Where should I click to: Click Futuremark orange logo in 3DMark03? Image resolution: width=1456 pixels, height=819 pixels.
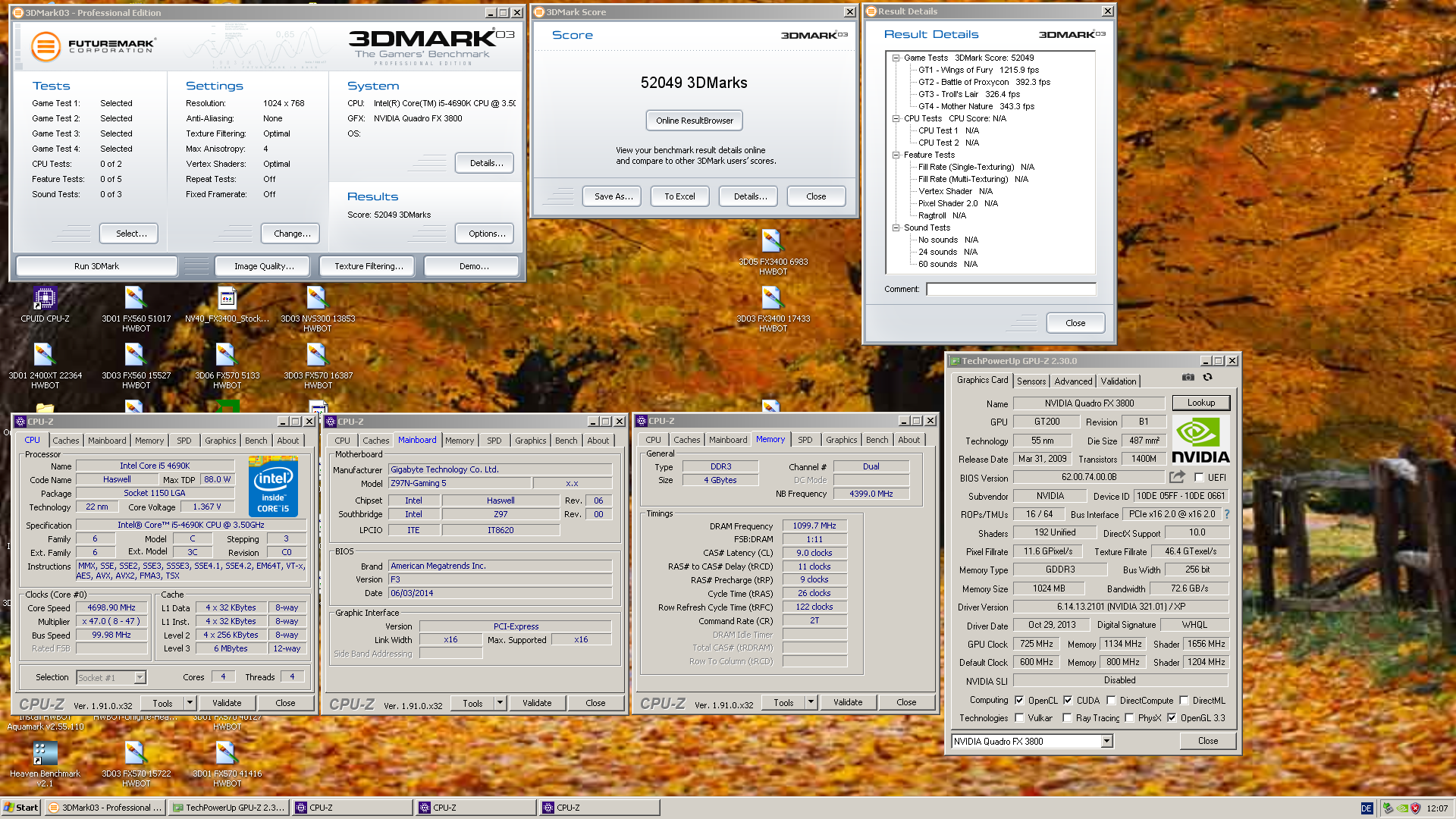click(45, 46)
